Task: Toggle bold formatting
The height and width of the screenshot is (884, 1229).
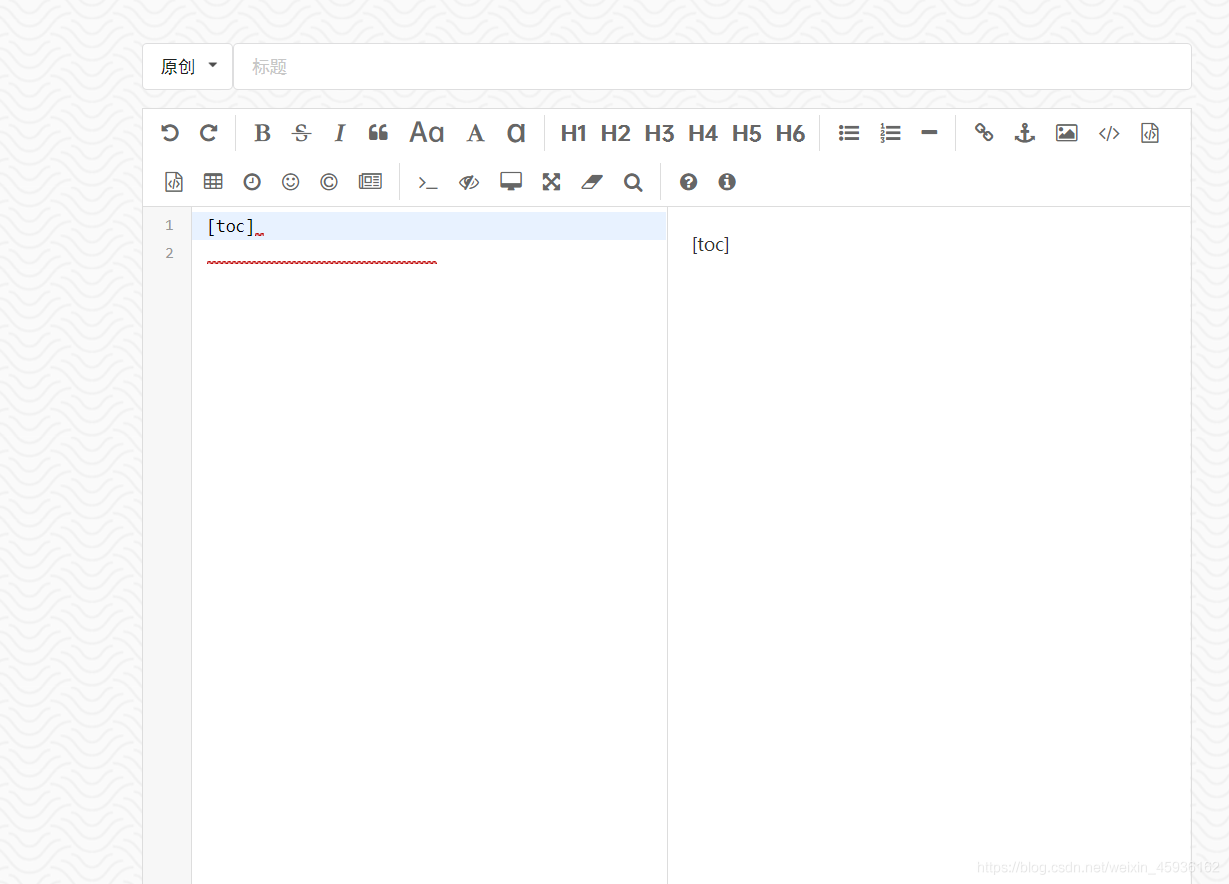Action: click(x=262, y=133)
